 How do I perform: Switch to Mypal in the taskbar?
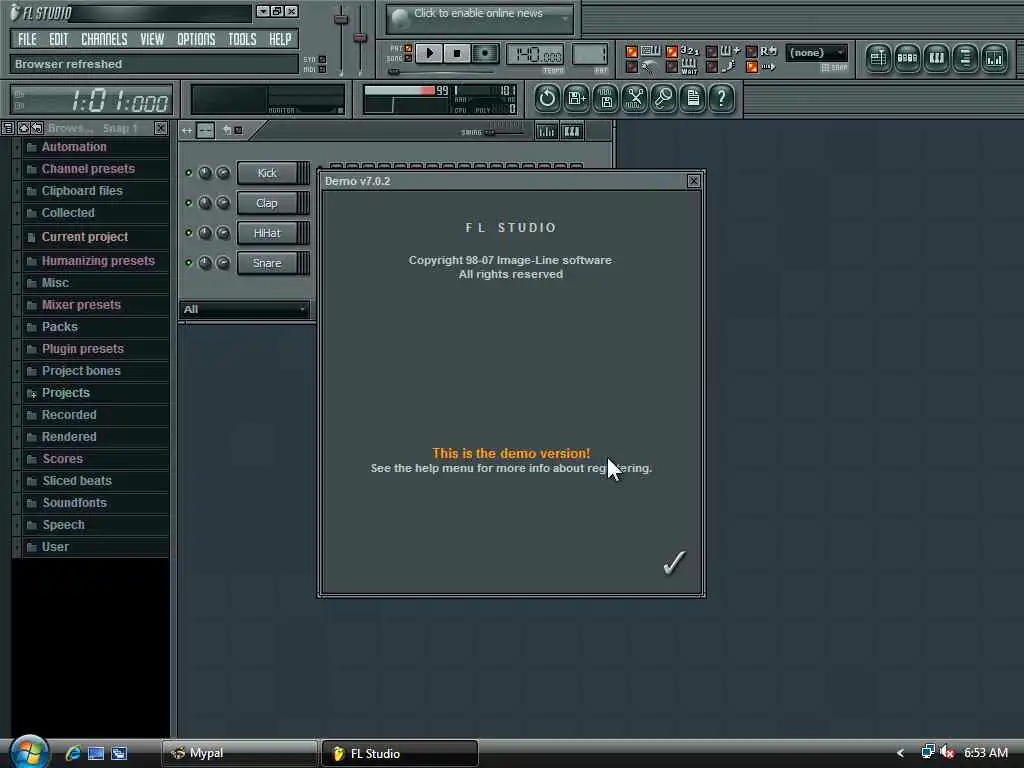239,753
